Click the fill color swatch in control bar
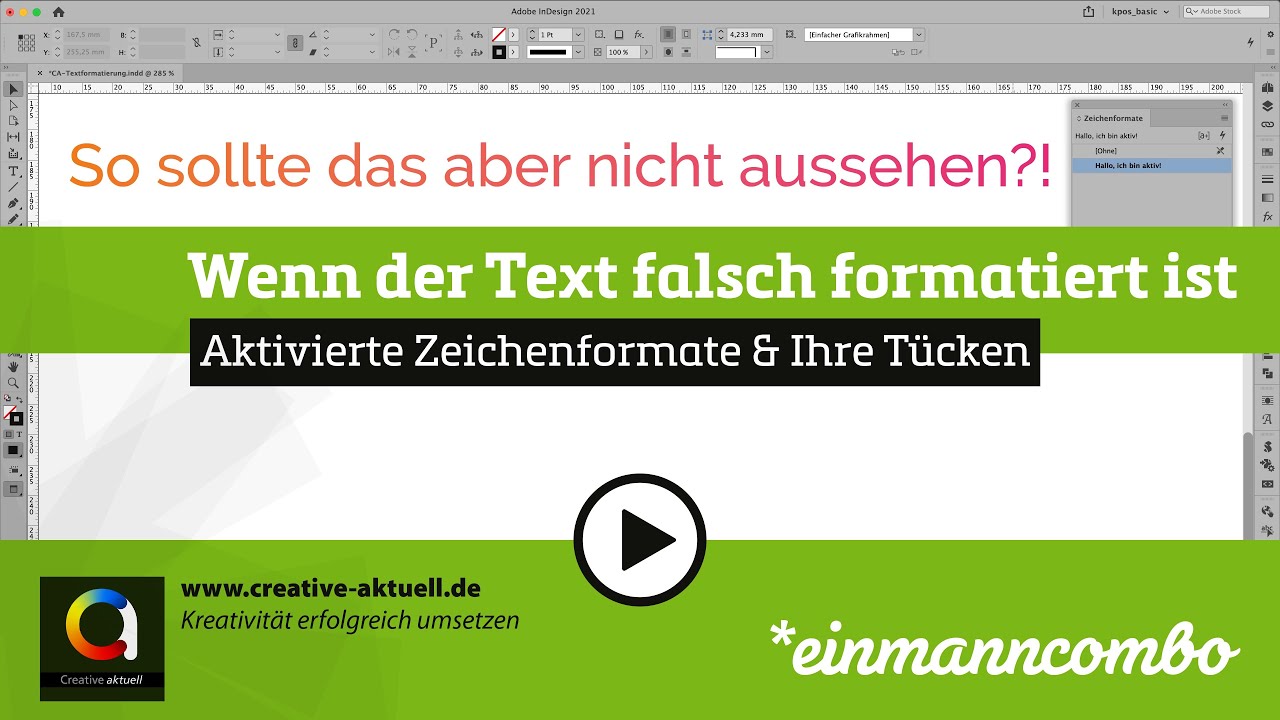This screenshot has width=1280, height=720. (498, 35)
